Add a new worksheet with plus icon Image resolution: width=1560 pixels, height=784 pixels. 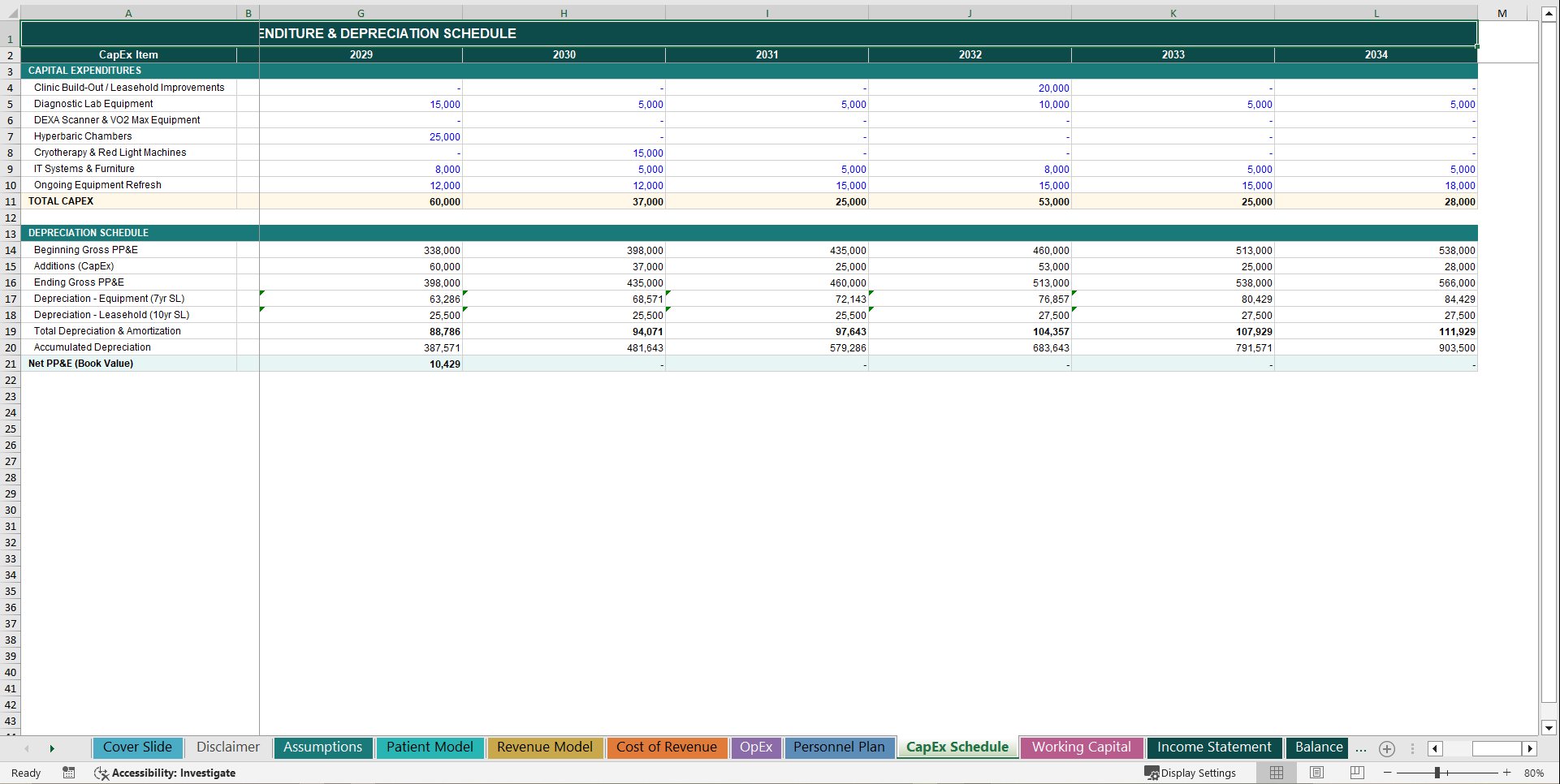point(1386,748)
